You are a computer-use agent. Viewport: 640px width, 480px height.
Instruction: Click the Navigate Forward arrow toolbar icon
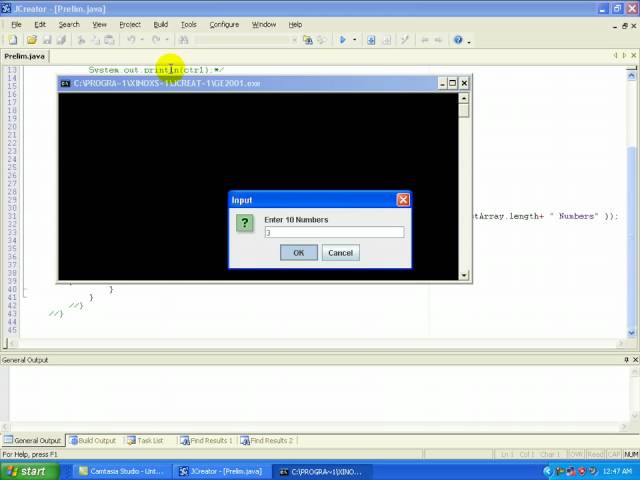coord(438,40)
